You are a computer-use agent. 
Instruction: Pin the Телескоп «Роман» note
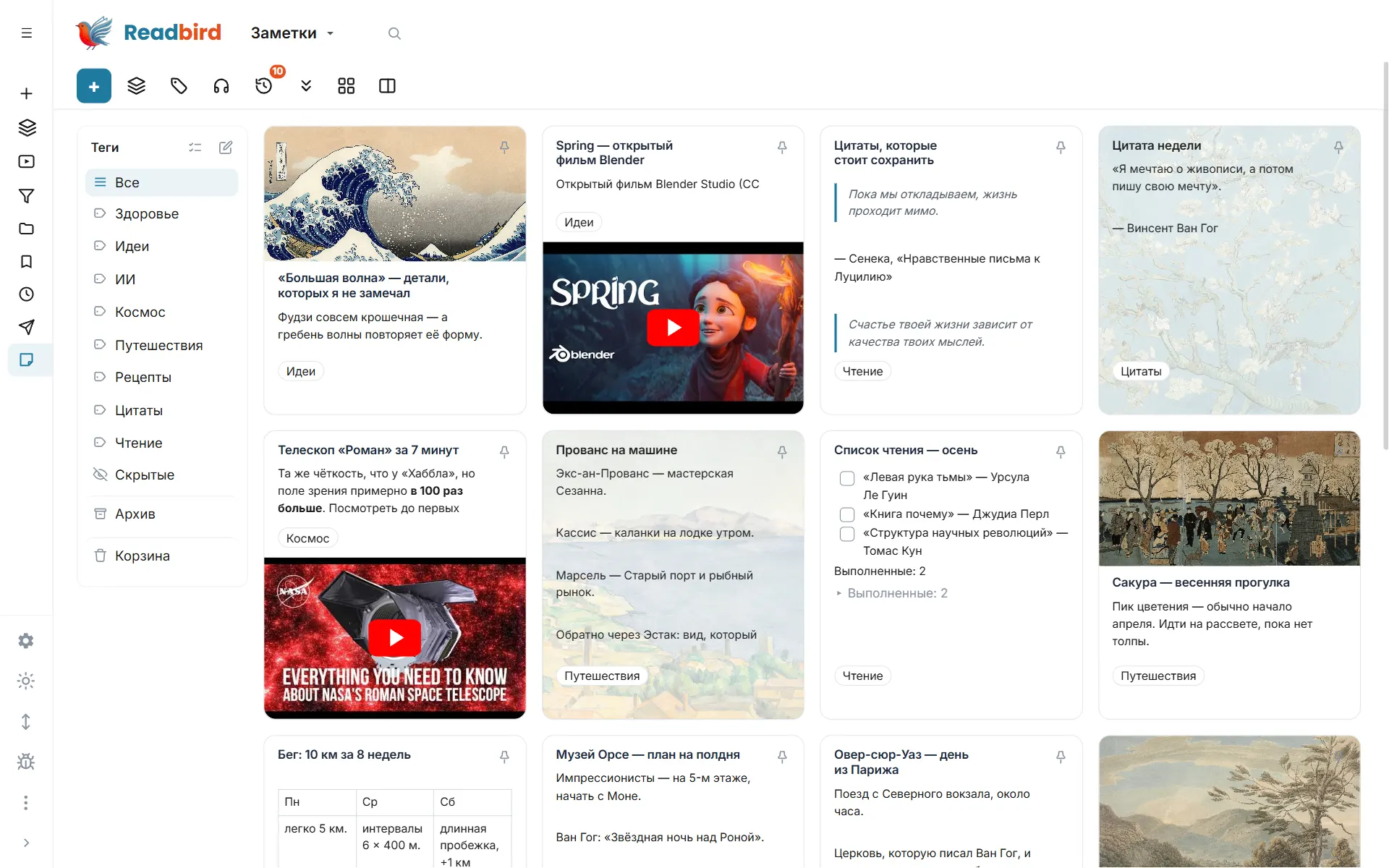point(504,452)
